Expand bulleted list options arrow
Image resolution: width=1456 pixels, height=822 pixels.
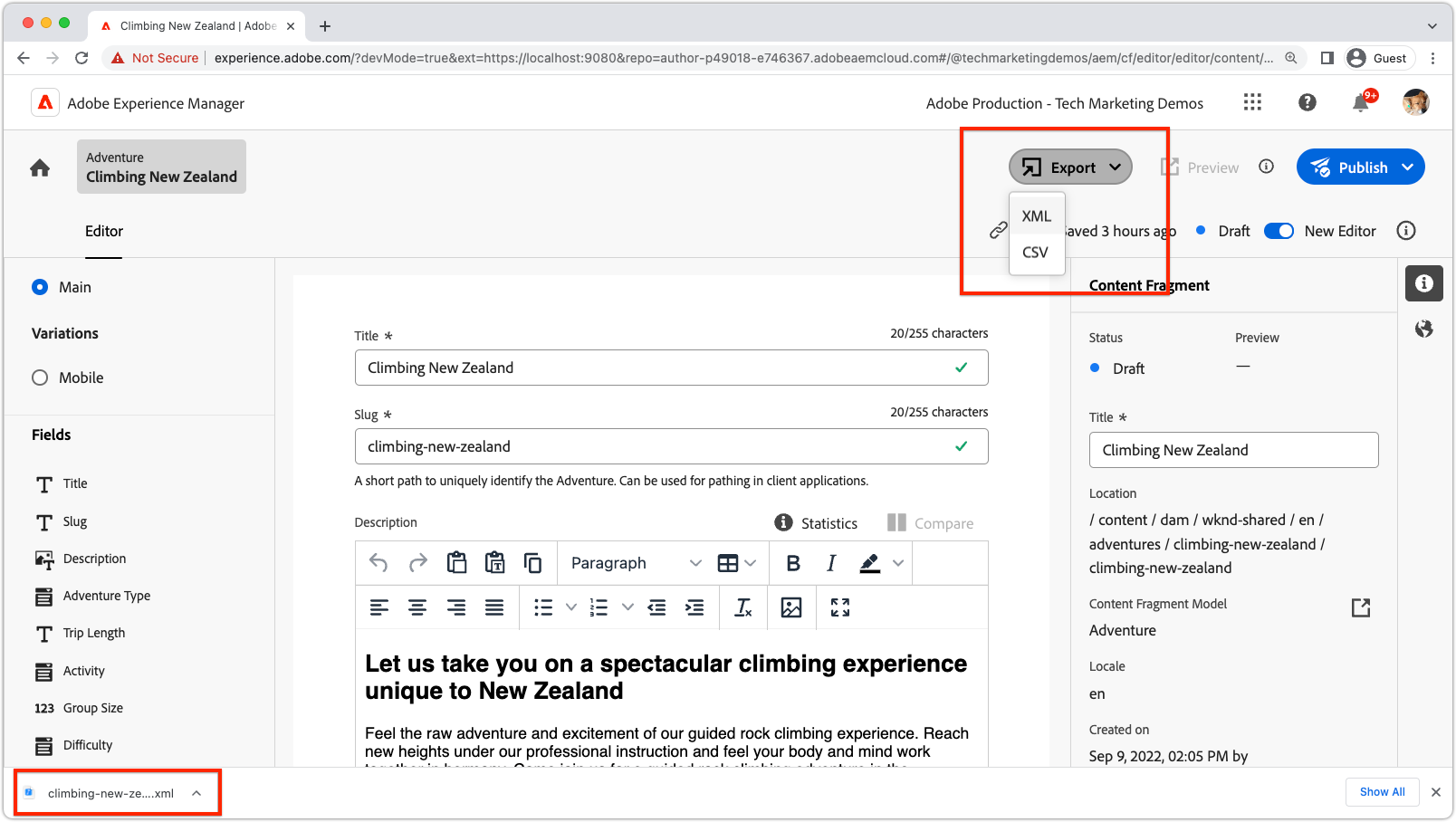pyautogui.click(x=571, y=607)
